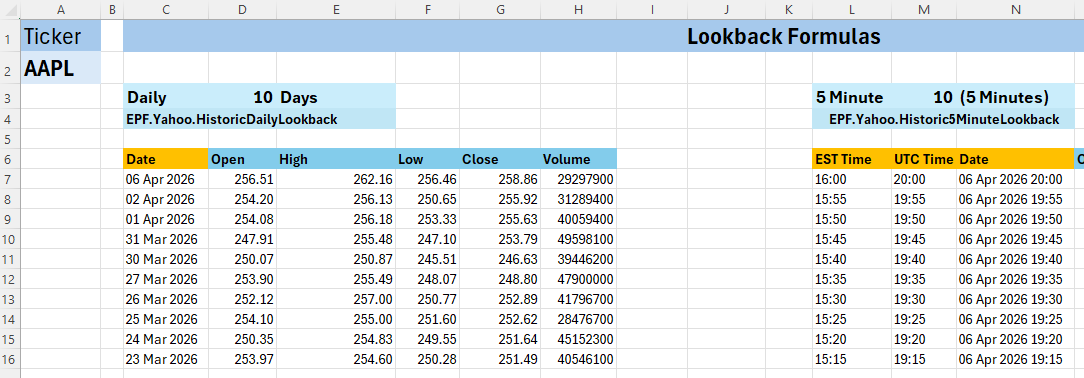Click the EST Time header cell
Image resolution: width=1084 pixels, height=378 pixels.
point(852,160)
